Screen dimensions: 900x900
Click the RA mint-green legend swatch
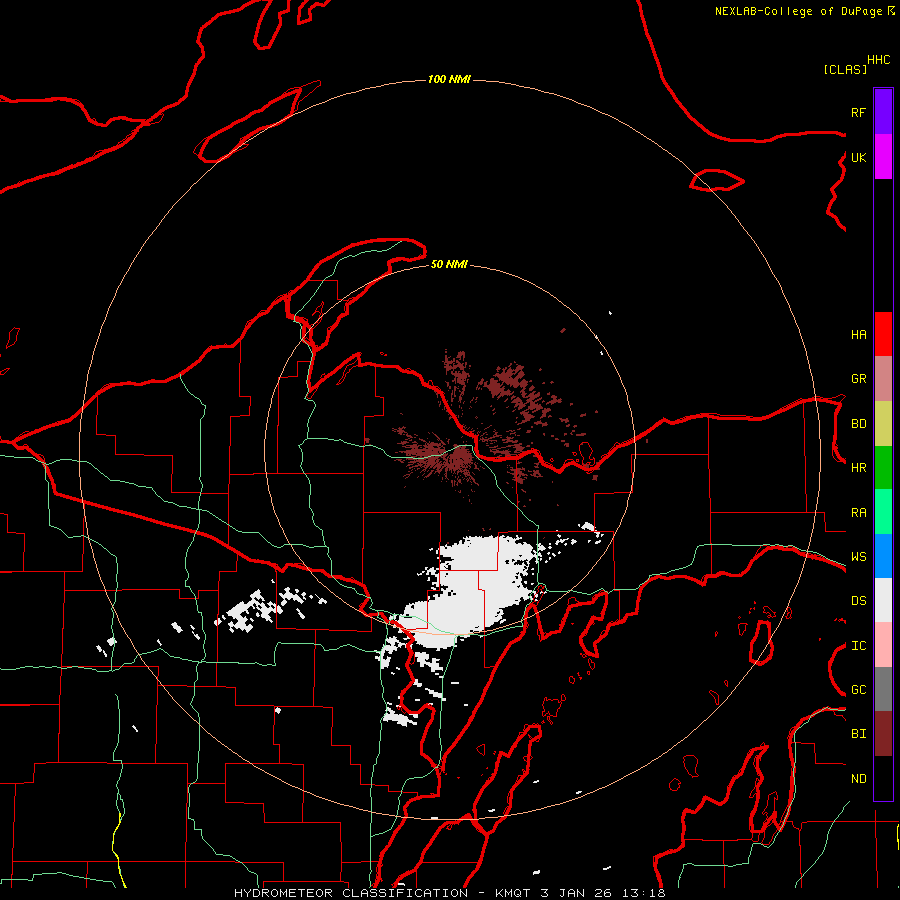(x=883, y=512)
